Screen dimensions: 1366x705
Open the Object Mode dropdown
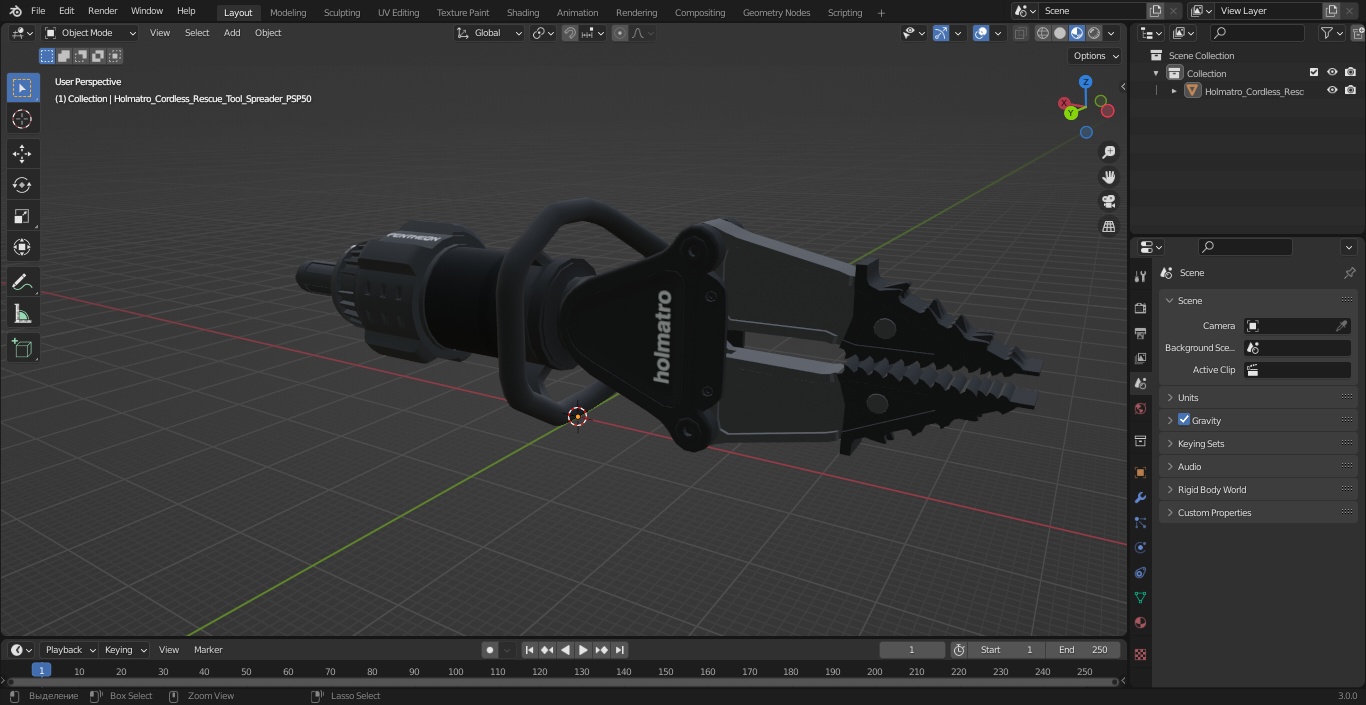(90, 33)
